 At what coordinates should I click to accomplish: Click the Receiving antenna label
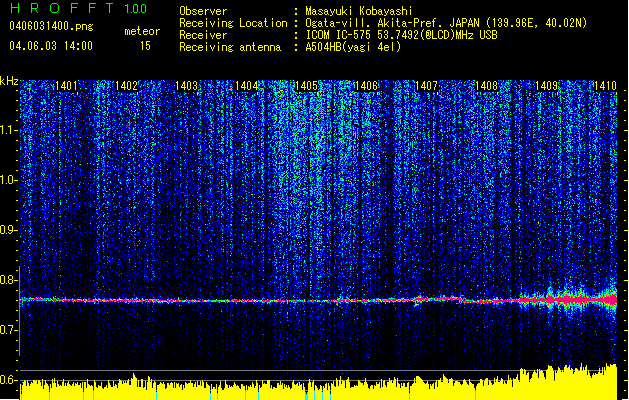pyautogui.click(x=230, y=47)
